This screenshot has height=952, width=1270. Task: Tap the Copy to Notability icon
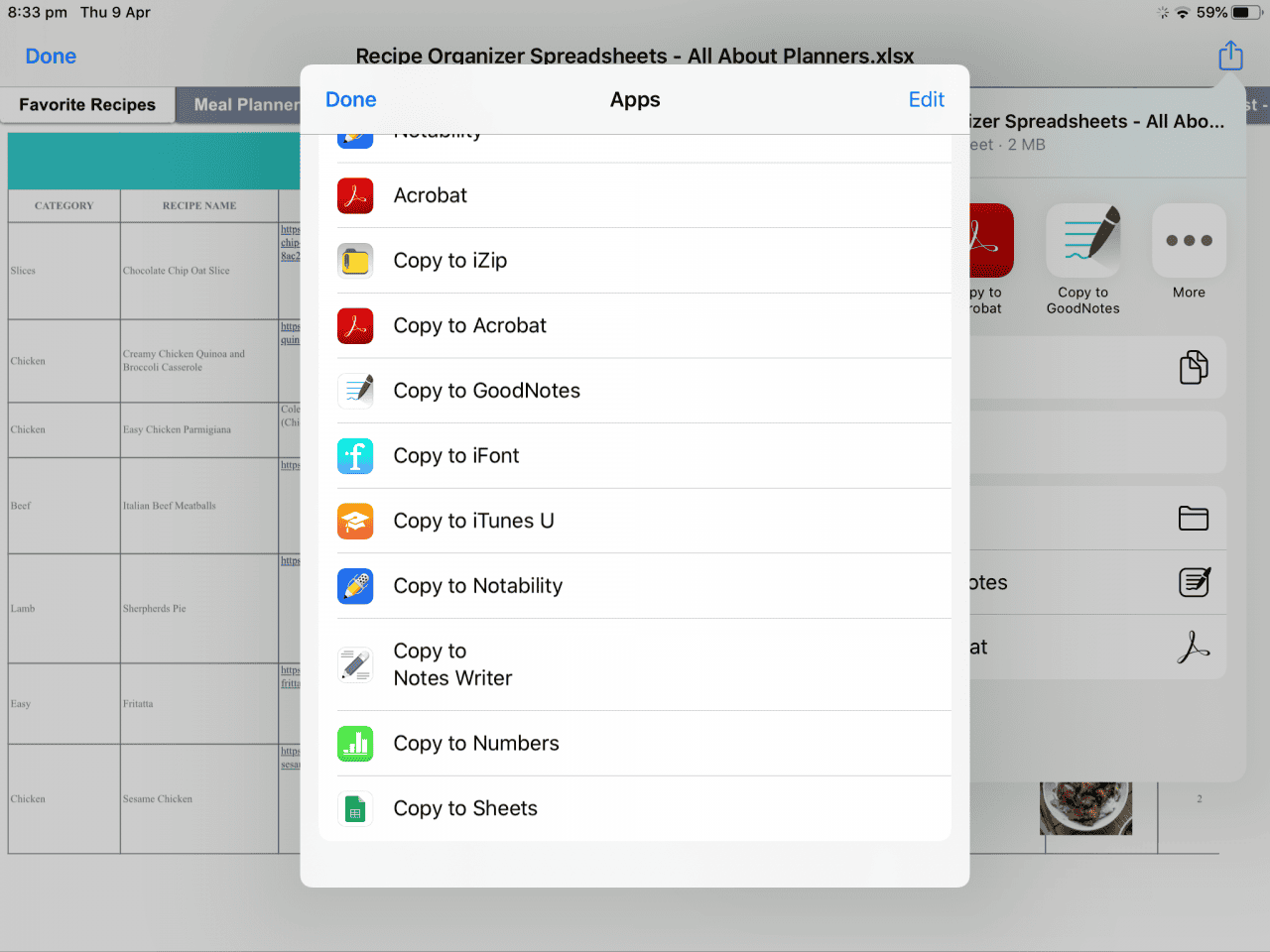coord(355,586)
